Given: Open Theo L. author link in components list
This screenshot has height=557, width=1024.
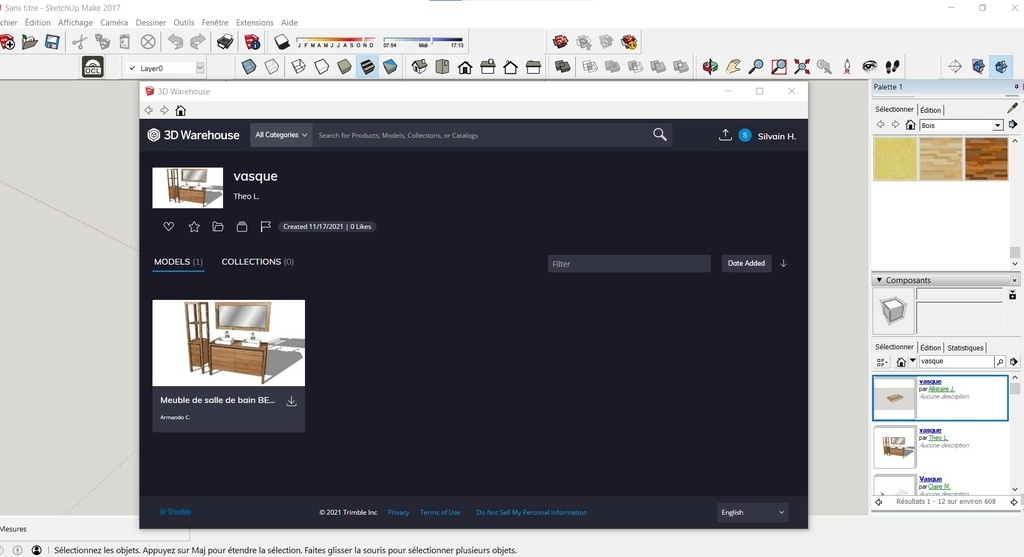Looking at the screenshot, I should pyautogui.click(x=938, y=438).
